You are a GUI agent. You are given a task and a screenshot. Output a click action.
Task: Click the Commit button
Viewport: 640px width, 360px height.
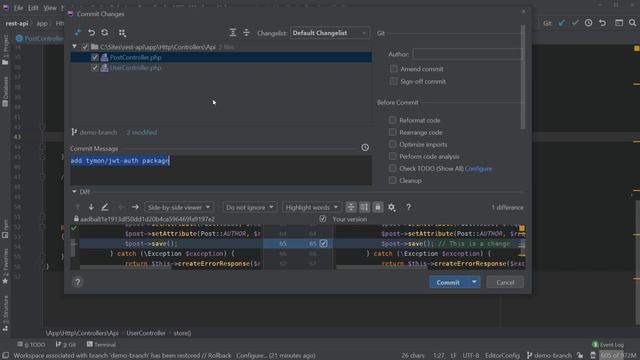[448, 282]
